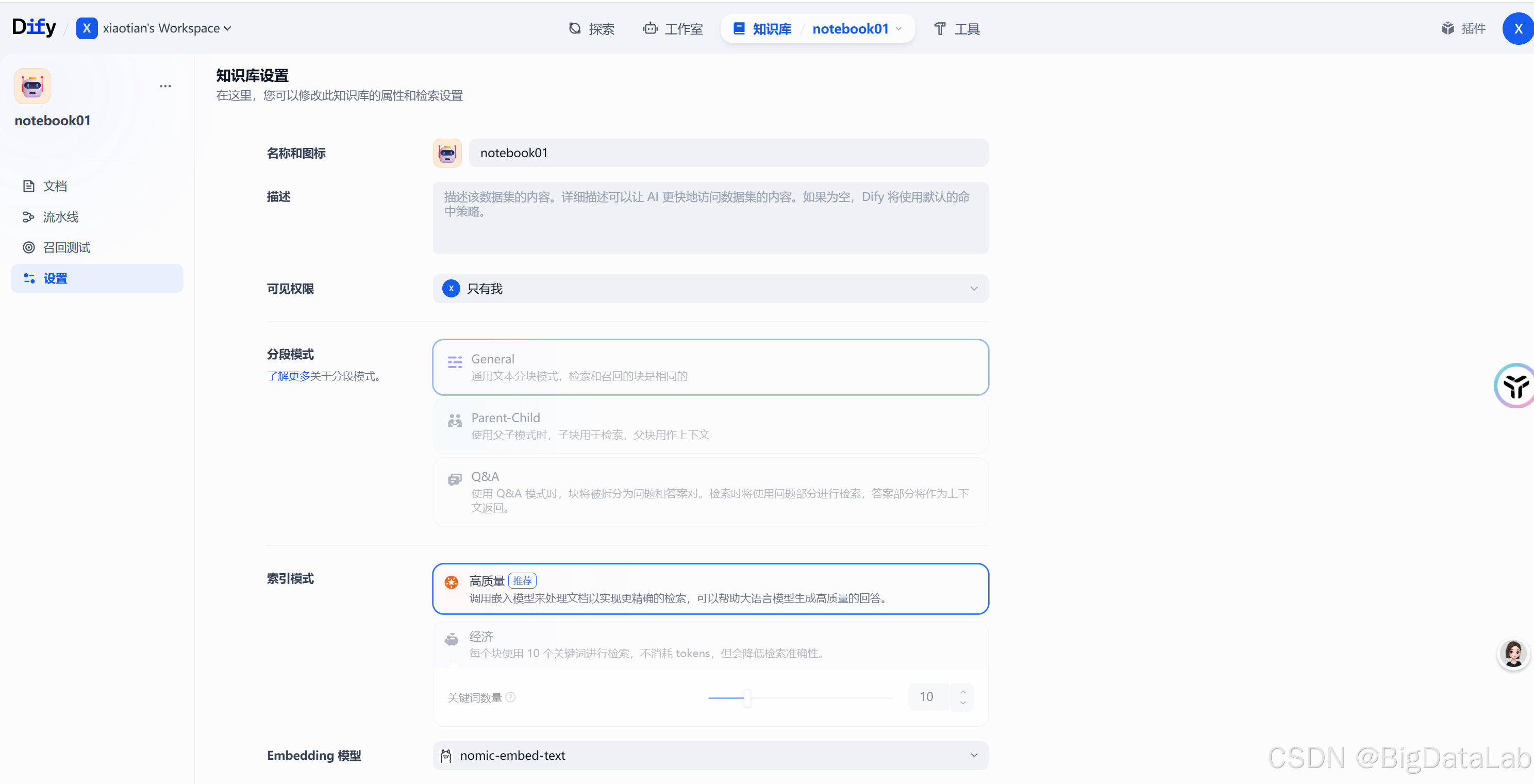Click the 经济 piggy bank icon
Screen dimensions: 1534x784
pyautogui.click(x=452, y=639)
